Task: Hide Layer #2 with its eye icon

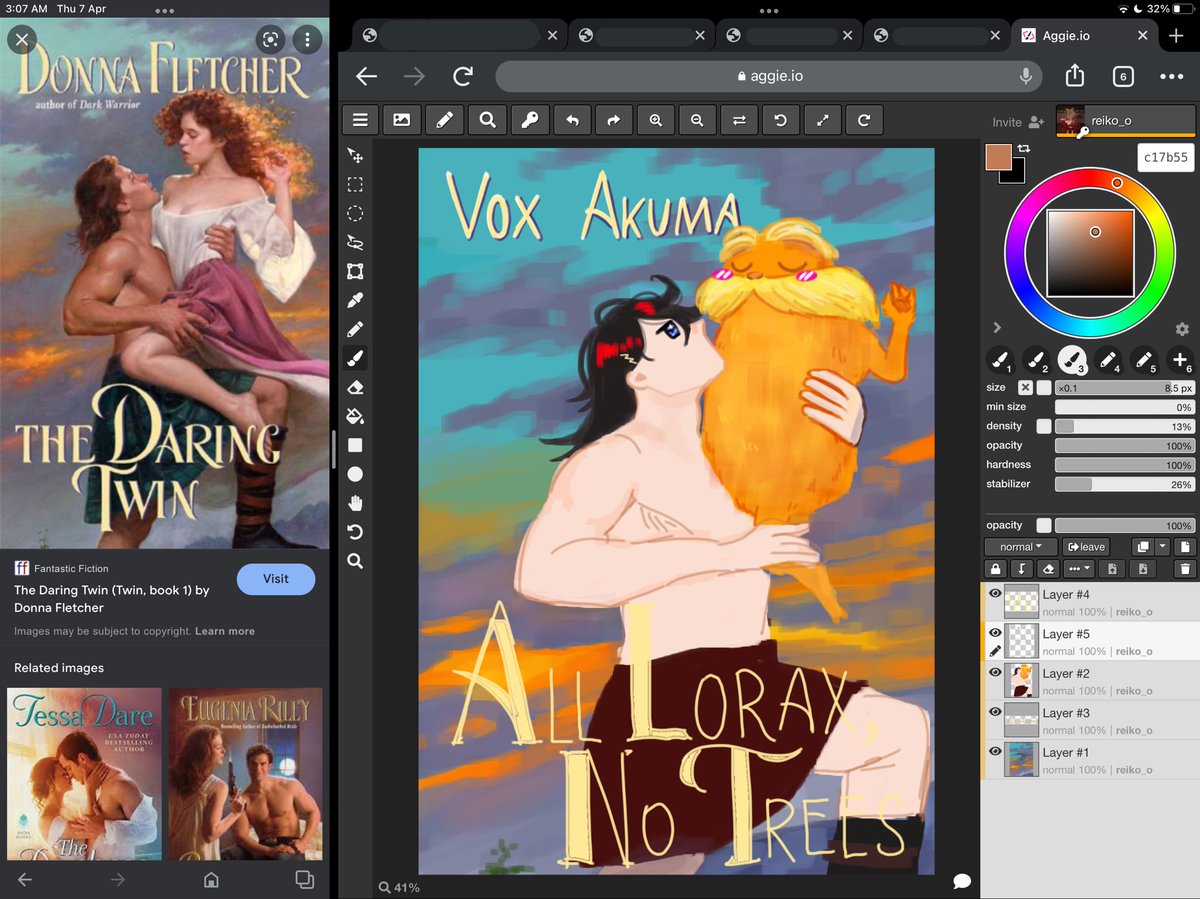Action: 995,672
